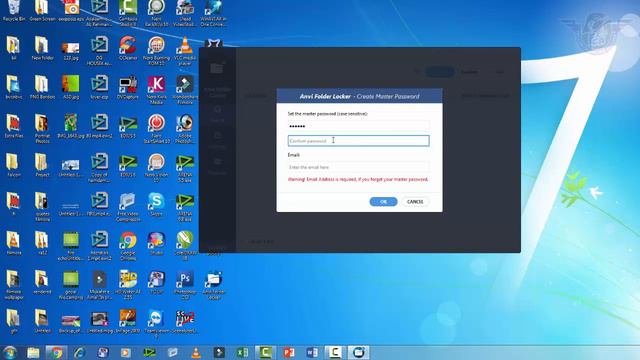This screenshot has height=360, width=640.
Task: Select the CorelDRAW desktop shortcut
Action: pos(185,246)
